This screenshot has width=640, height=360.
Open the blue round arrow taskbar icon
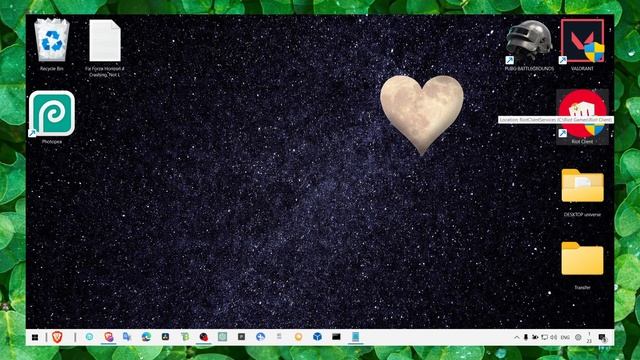pyautogui.click(x=260, y=337)
